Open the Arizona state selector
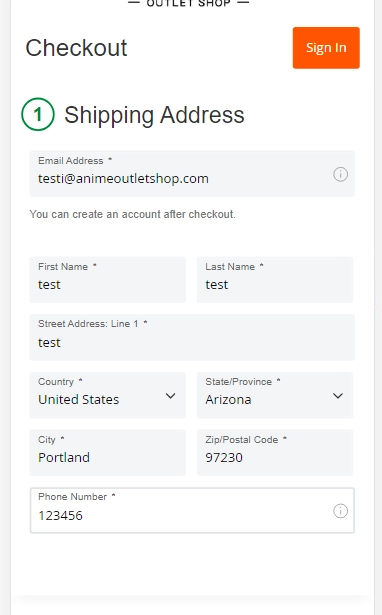382x615 pixels. 275,395
